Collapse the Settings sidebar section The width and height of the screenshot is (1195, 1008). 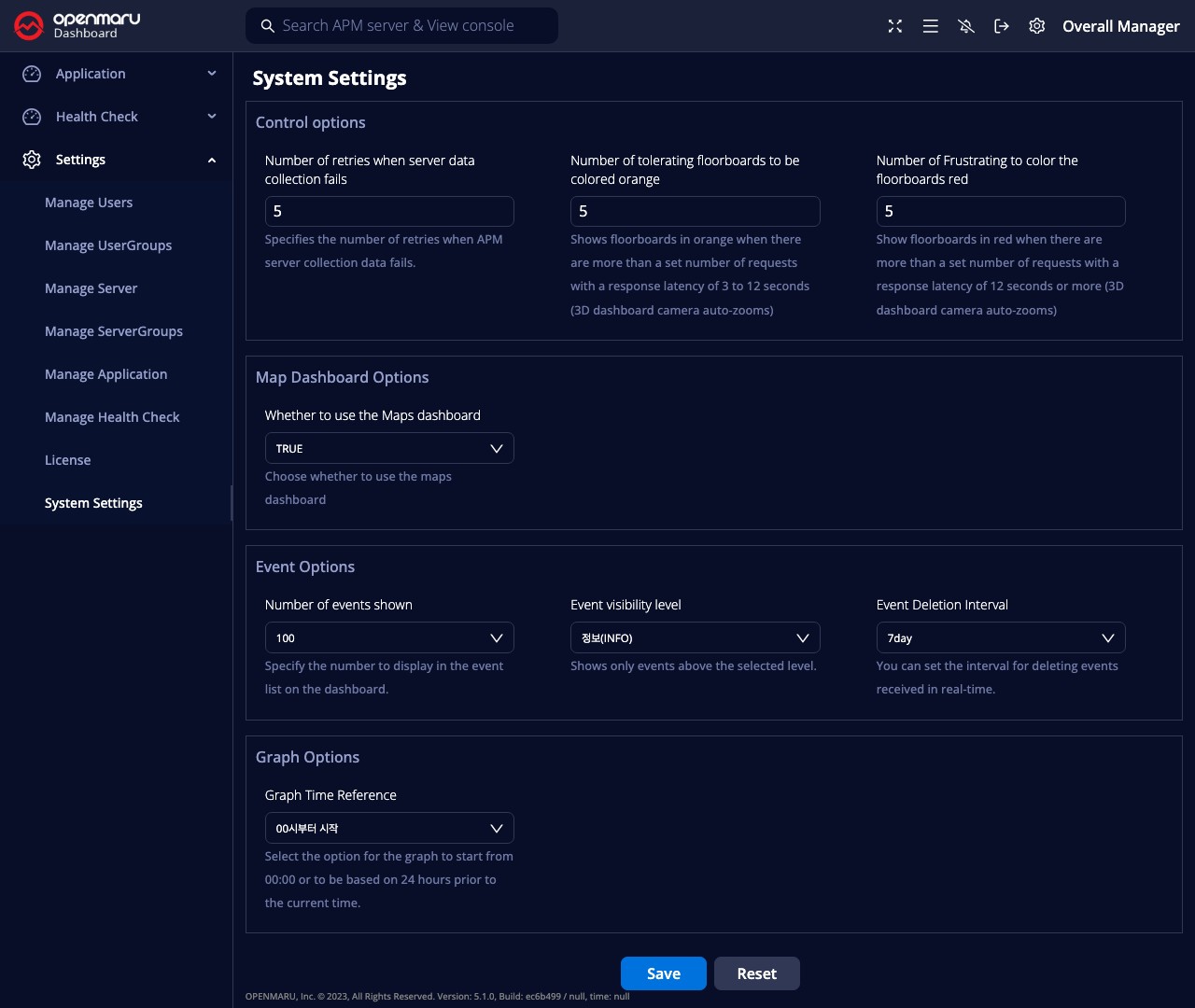(212, 160)
